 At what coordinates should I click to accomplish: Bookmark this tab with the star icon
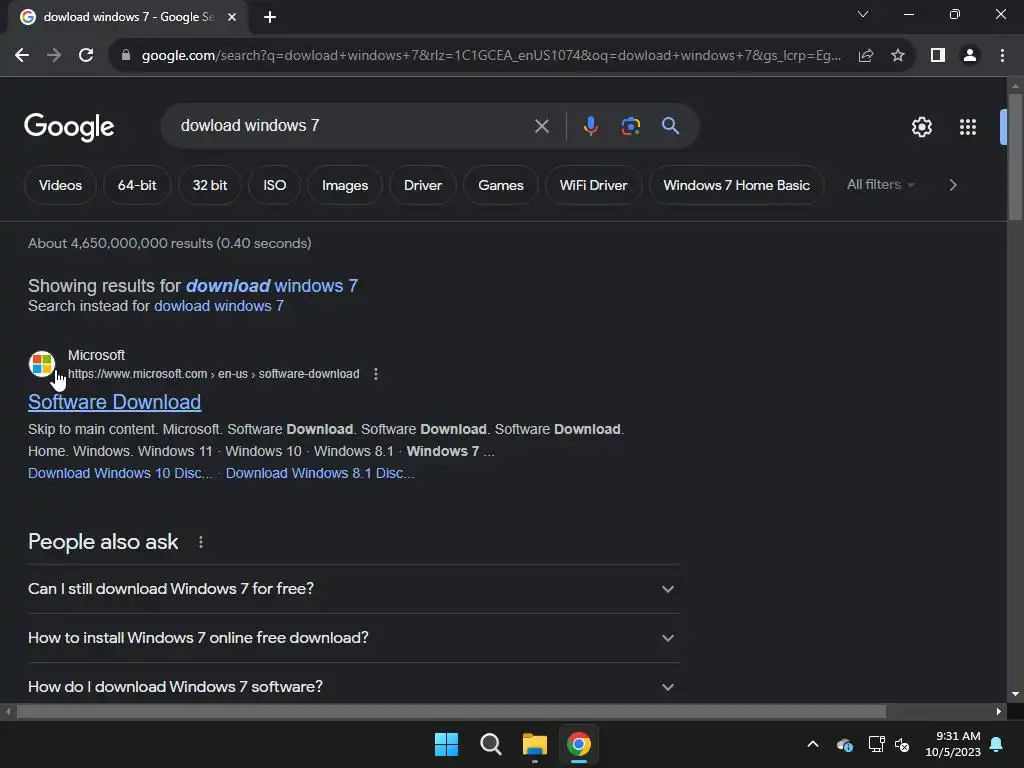898,56
